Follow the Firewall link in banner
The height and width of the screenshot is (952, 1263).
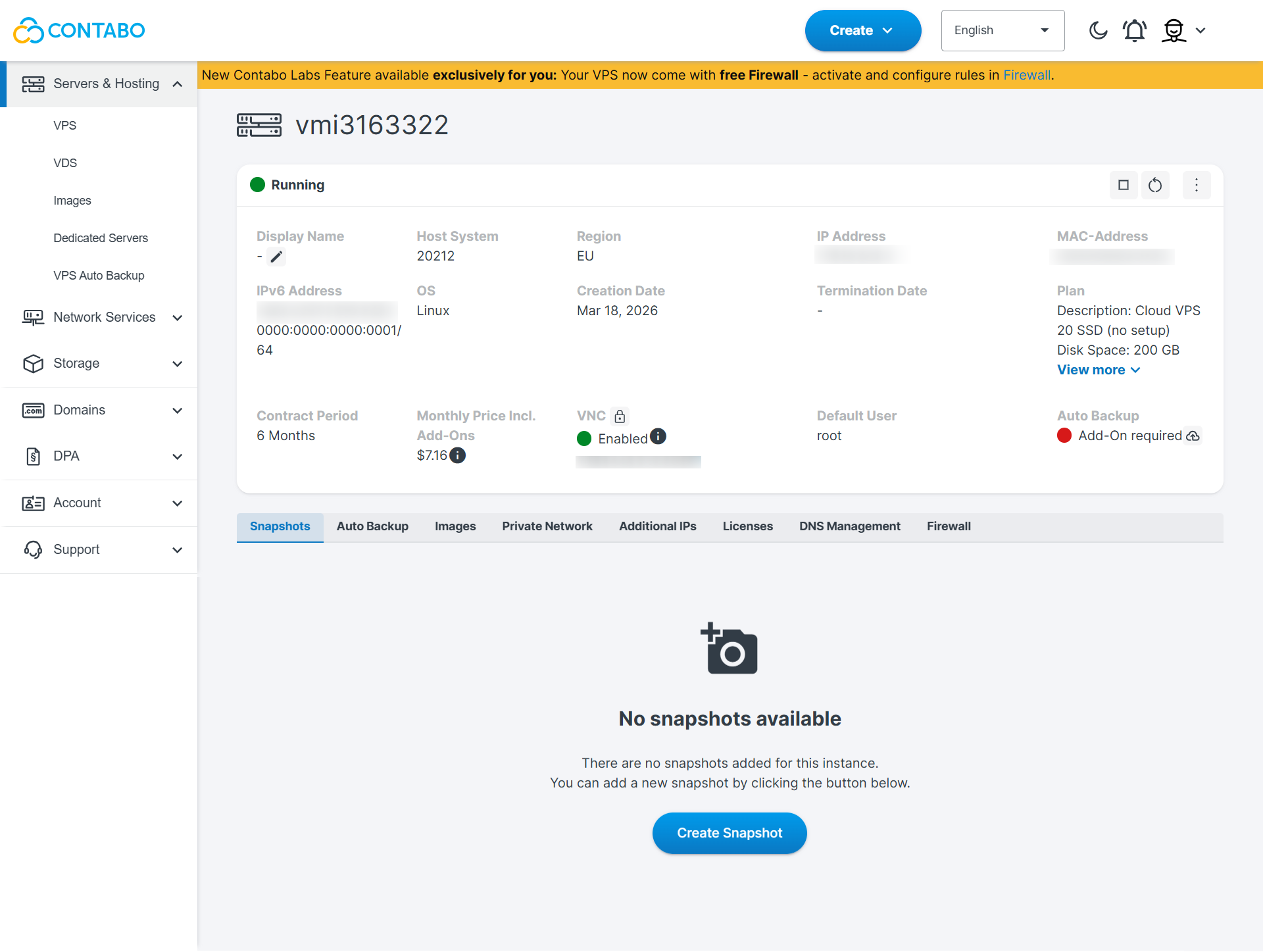[x=1026, y=75]
